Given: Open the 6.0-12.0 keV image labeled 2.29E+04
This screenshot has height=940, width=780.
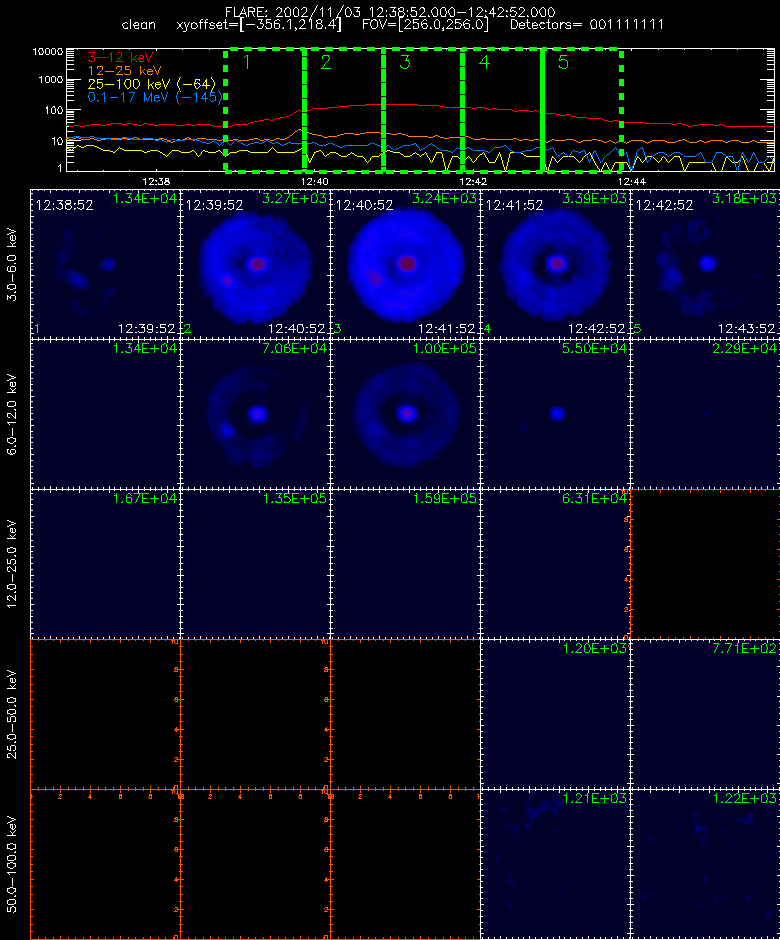Looking at the screenshot, I should pos(705,414).
